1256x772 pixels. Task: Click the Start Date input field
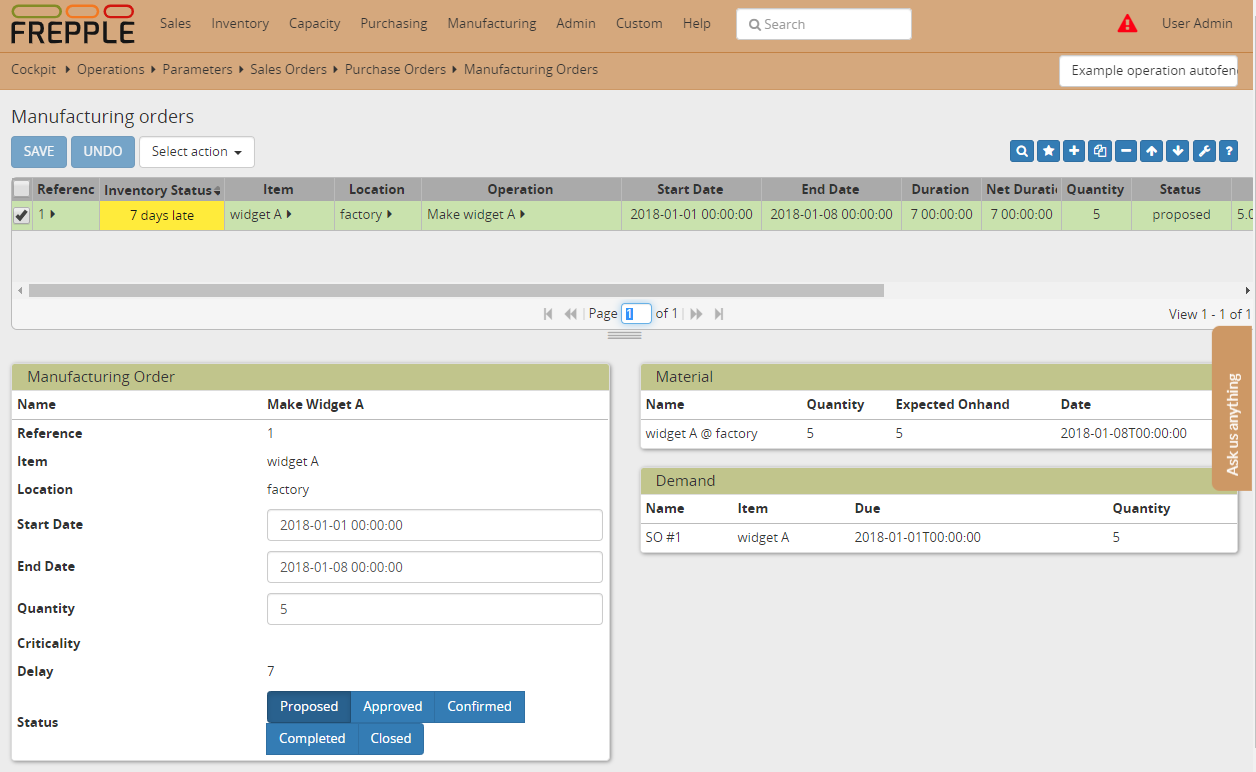click(434, 524)
